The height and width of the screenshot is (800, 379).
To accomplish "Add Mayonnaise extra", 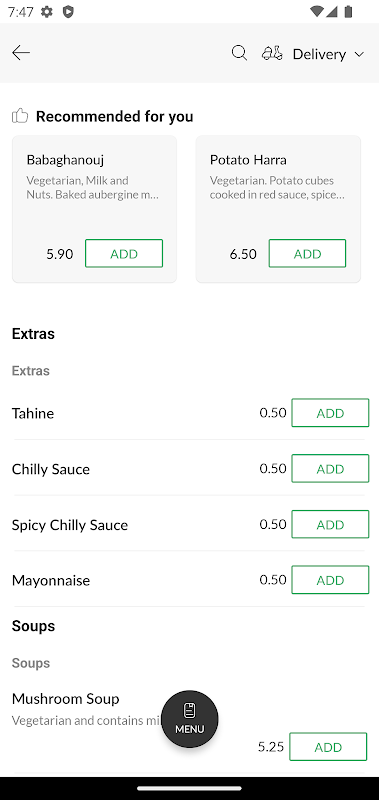I will coord(330,580).
